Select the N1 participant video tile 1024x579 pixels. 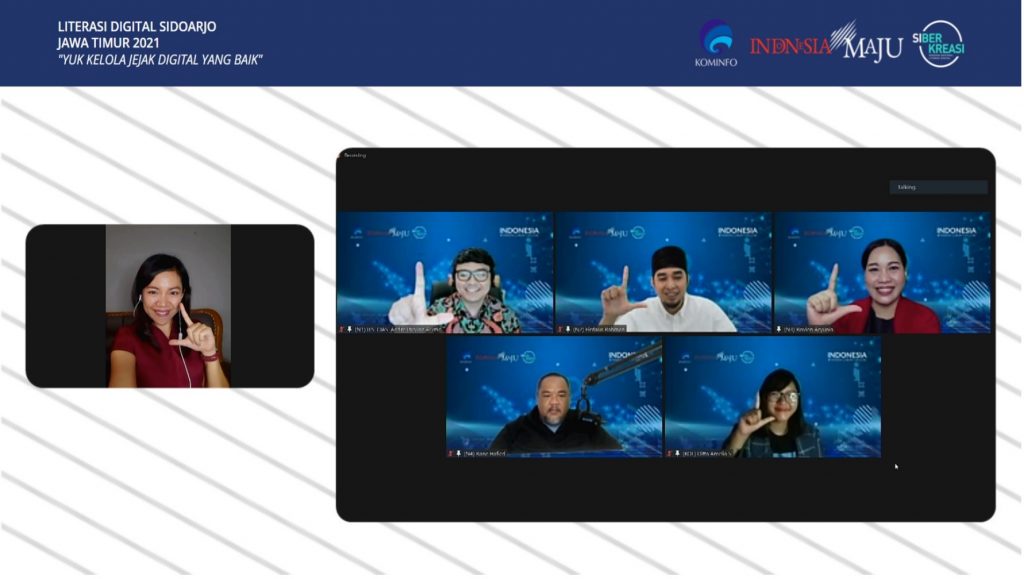click(444, 271)
